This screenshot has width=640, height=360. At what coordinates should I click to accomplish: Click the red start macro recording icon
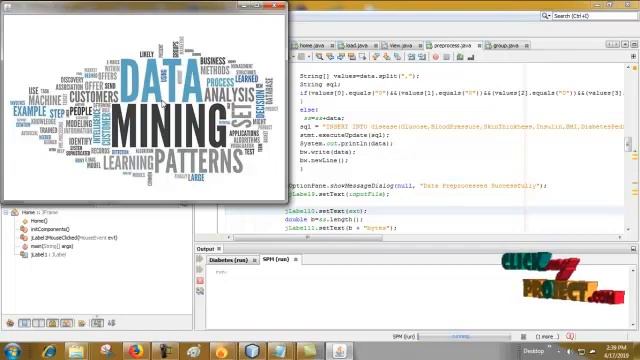[x=436, y=57]
